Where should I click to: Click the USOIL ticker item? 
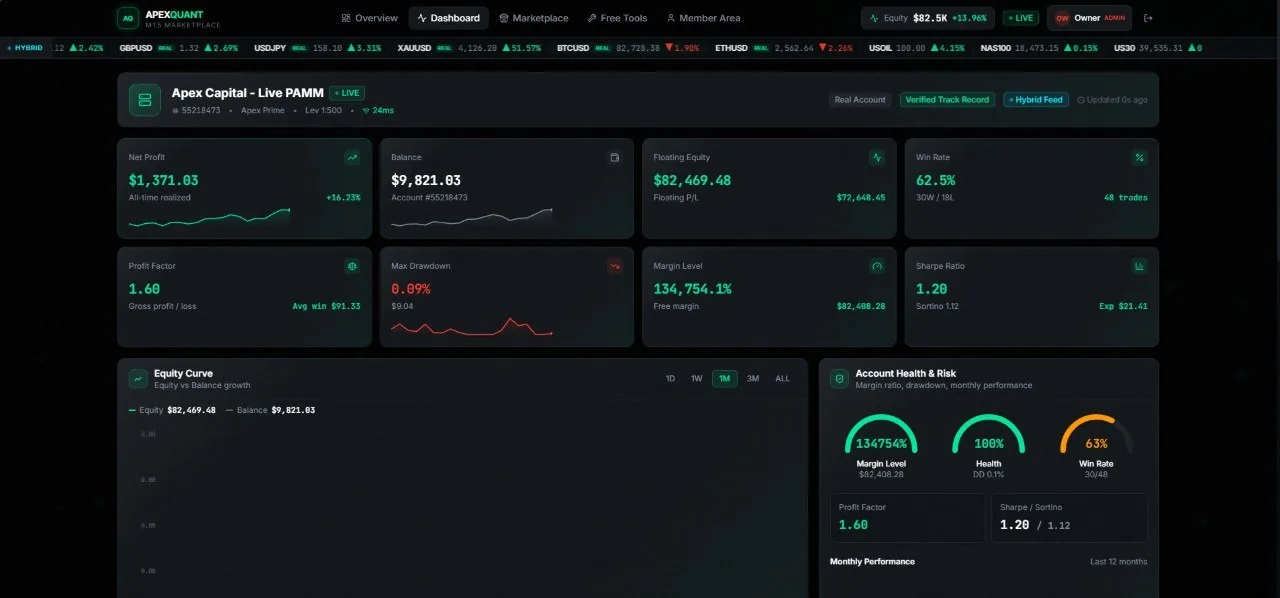click(917, 48)
